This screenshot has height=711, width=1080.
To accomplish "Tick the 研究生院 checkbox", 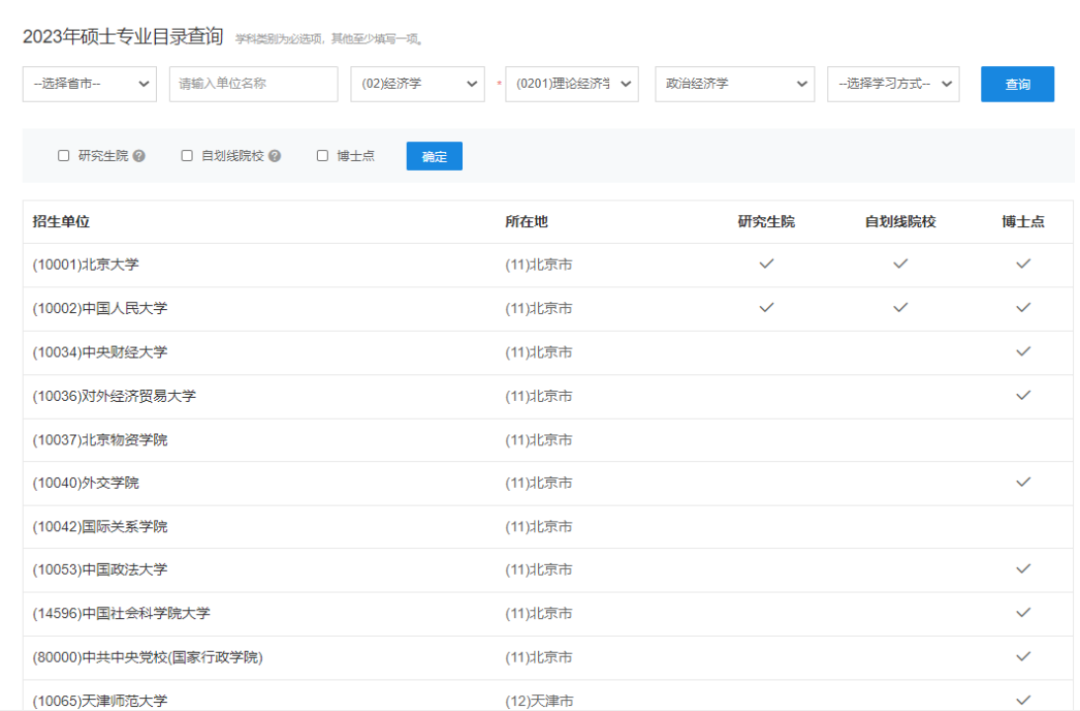I will pyautogui.click(x=63, y=156).
